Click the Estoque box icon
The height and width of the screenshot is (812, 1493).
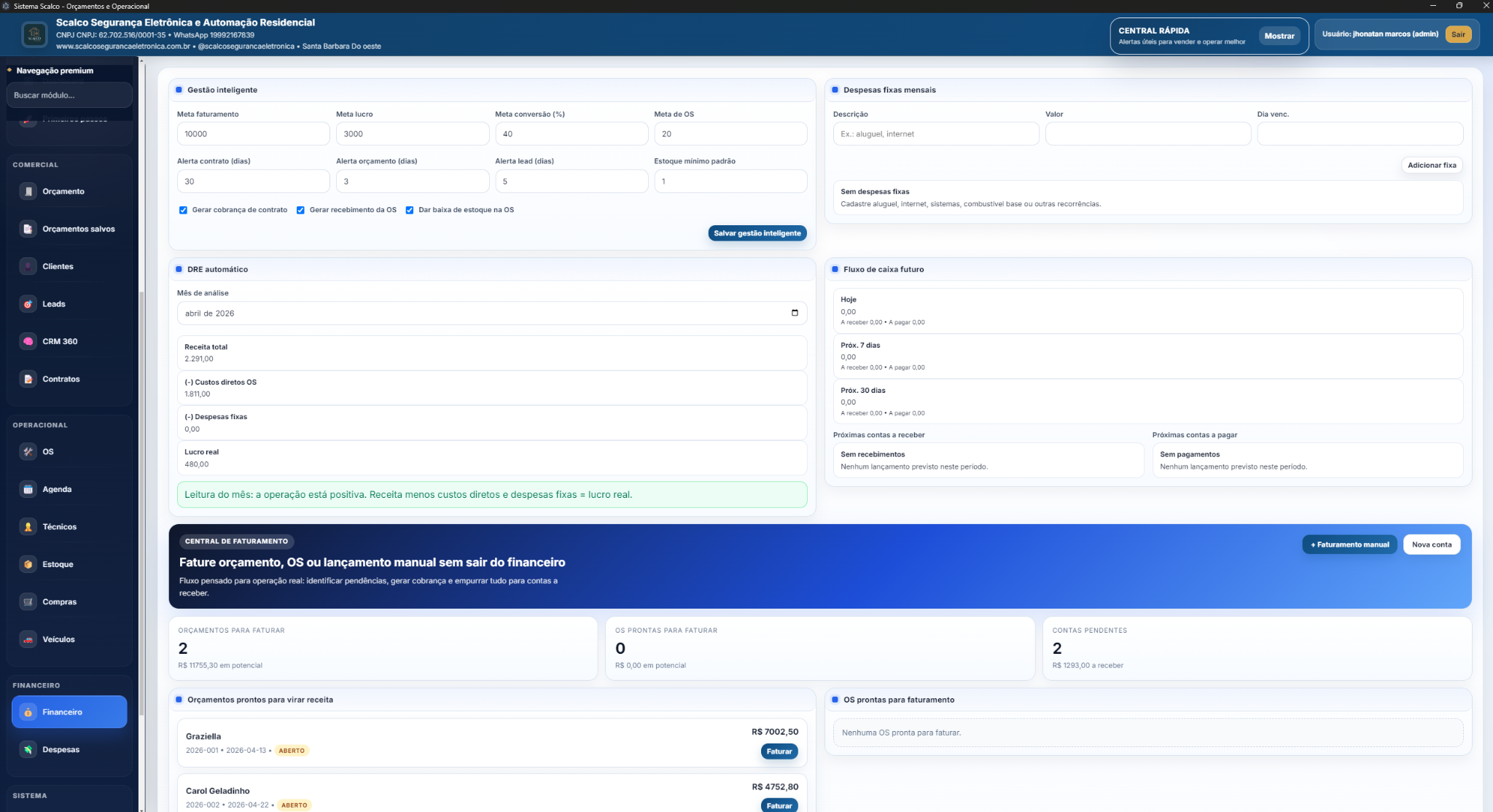tap(28, 564)
